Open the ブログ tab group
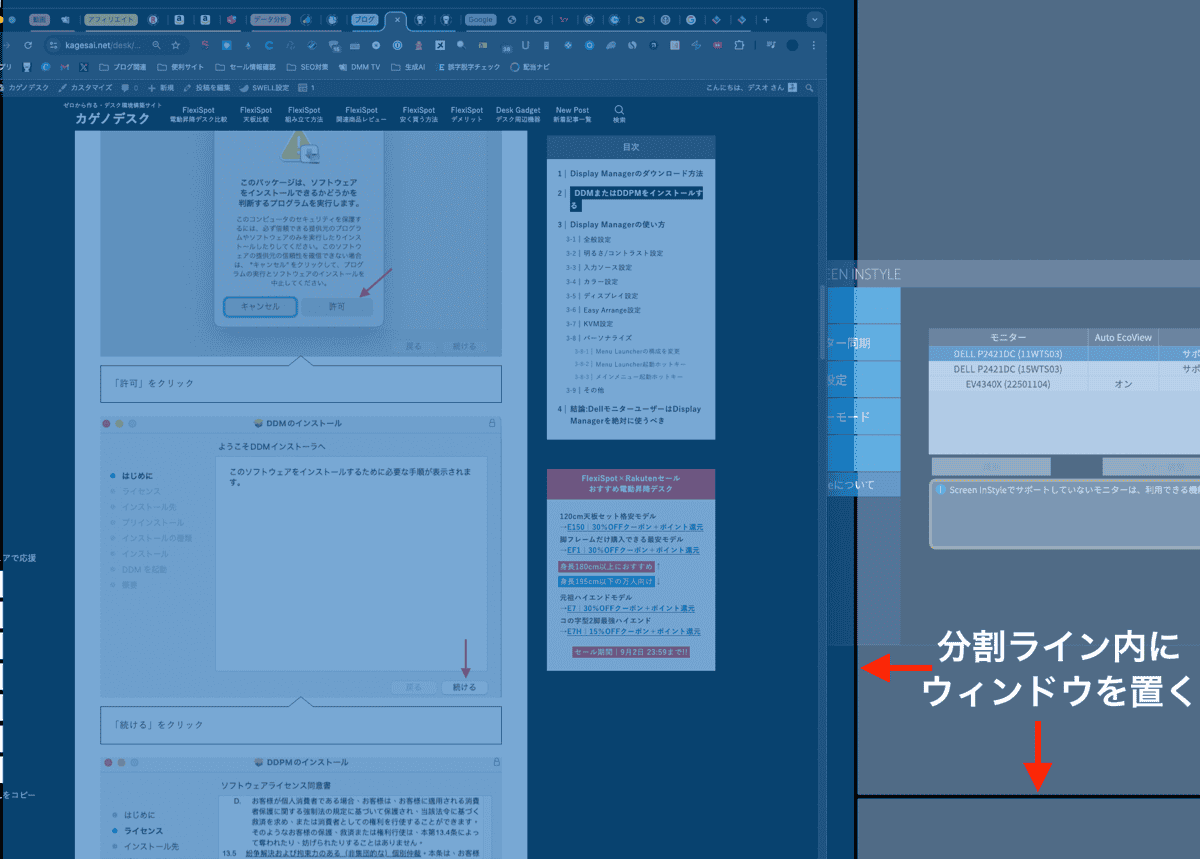Image resolution: width=1200 pixels, height=859 pixels. pyautogui.click(x=365, y=19)
